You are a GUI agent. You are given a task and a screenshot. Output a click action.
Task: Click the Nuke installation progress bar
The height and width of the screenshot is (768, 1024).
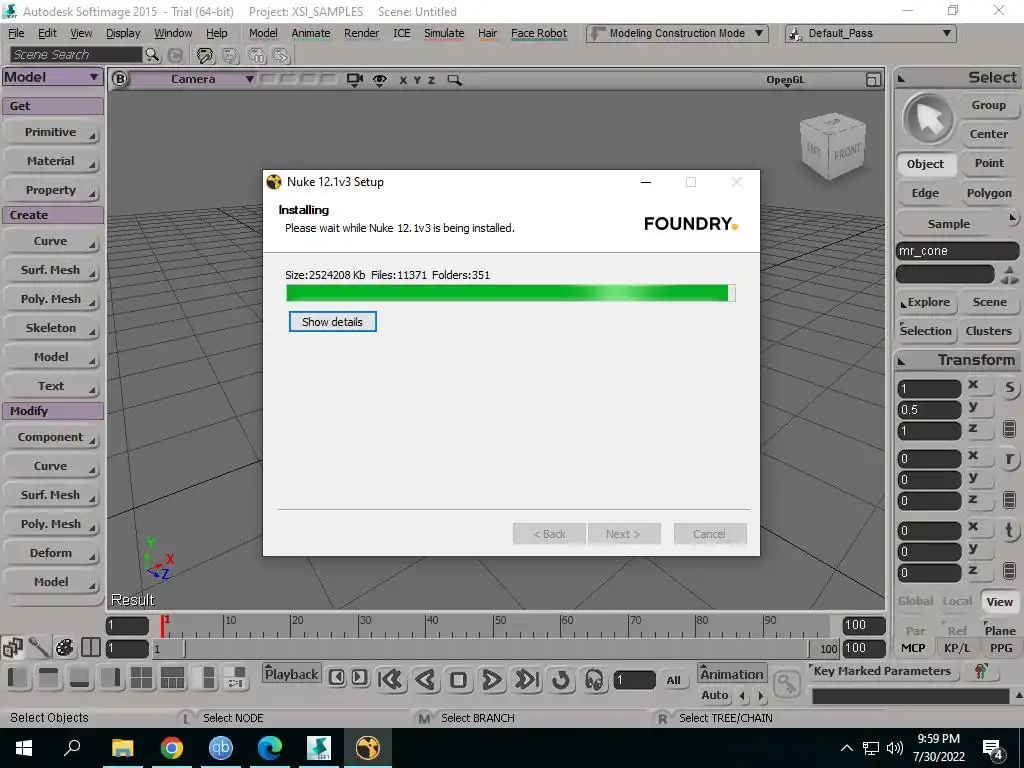(511, 293)
